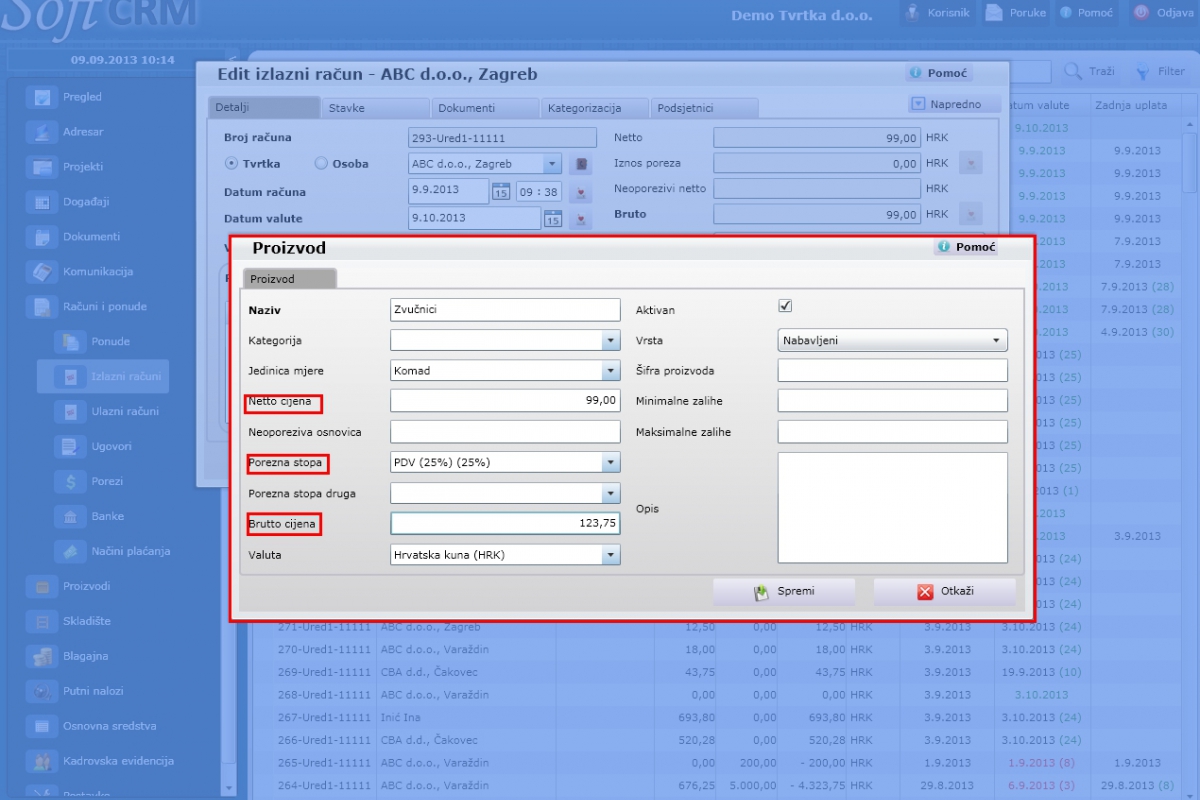This screenshot has height=800, width=1200.
Task: Click the Zadnja uplata column header
Action: (1131, 105)
